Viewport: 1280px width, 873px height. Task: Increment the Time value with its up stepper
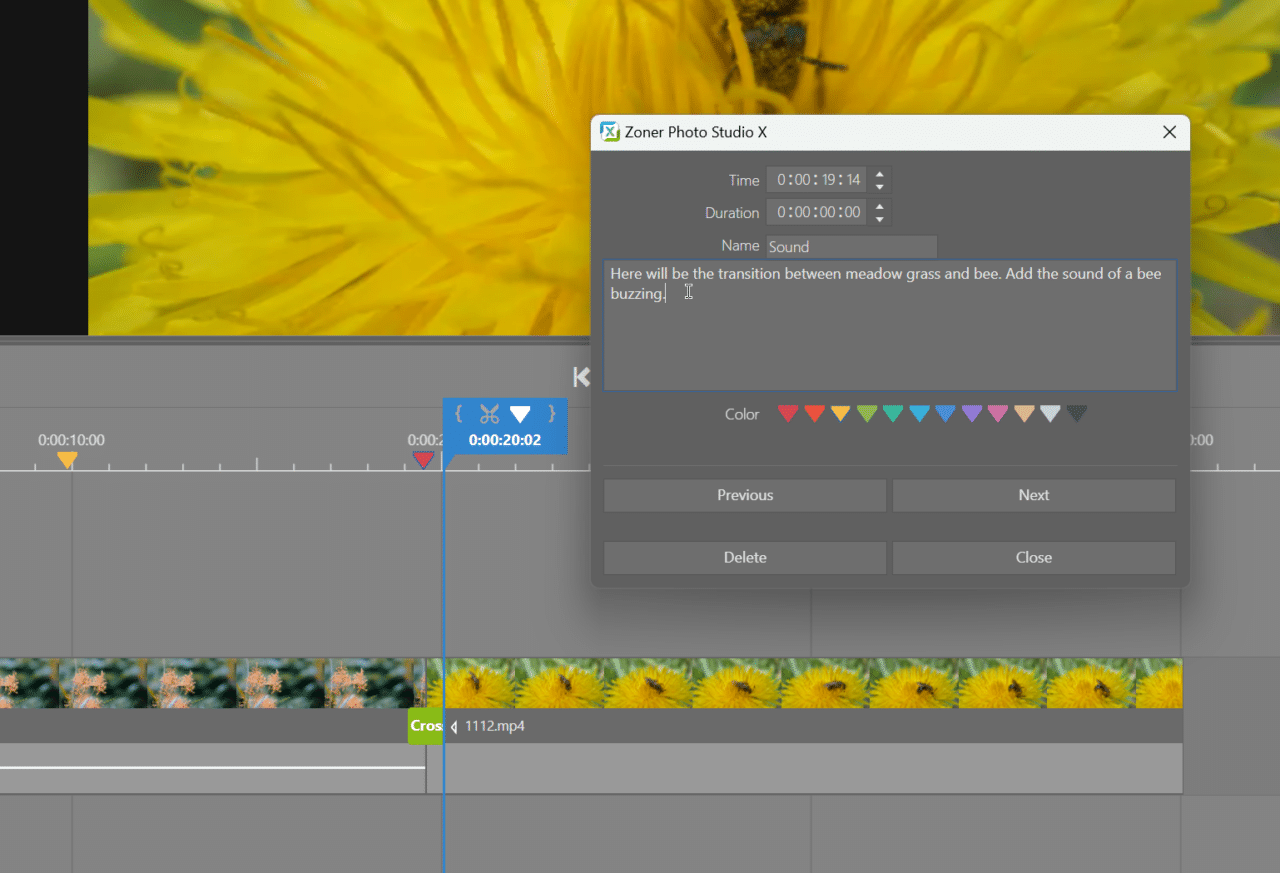tap(879, 174)
